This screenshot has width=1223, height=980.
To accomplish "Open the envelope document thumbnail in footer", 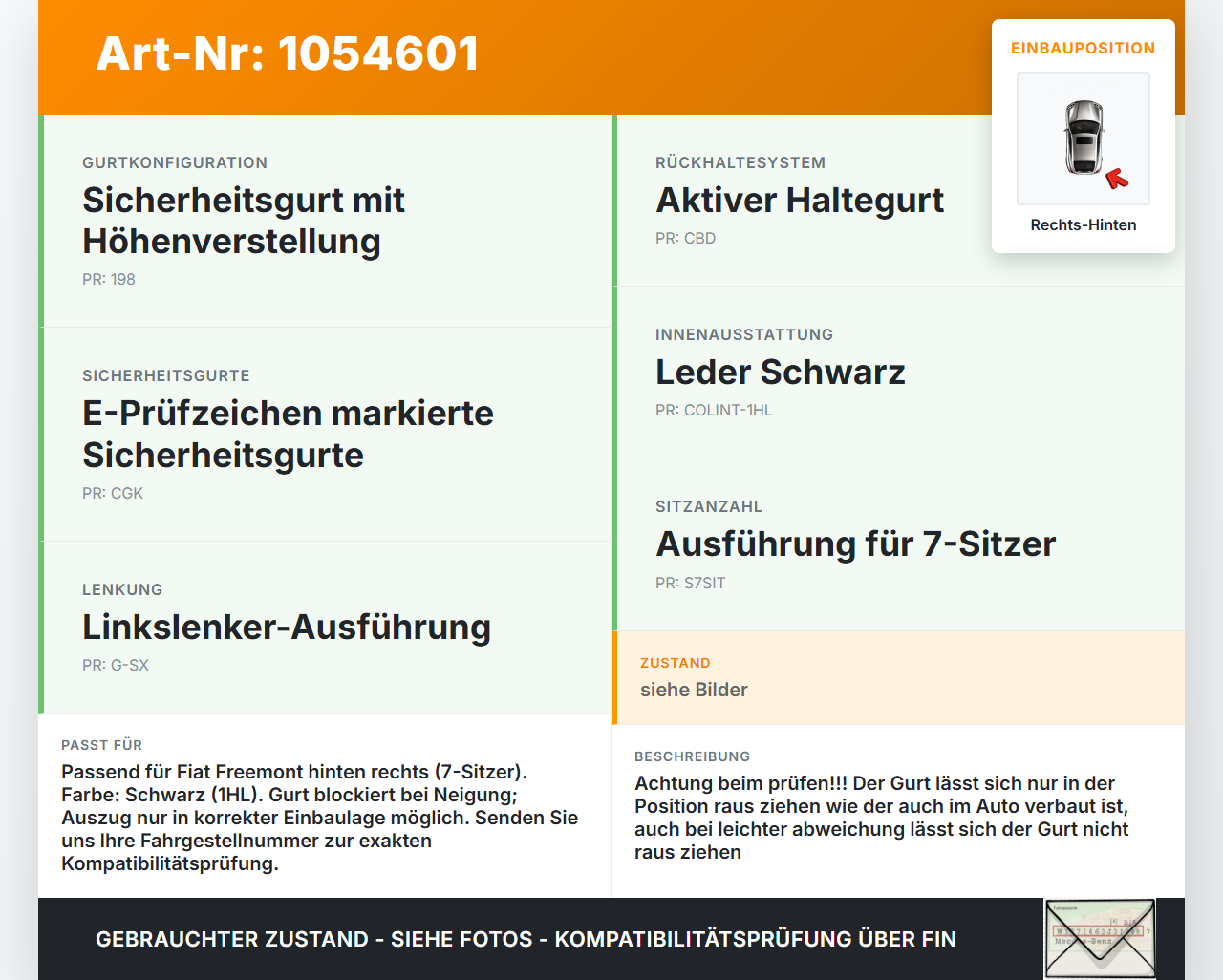I will 1100,939.
